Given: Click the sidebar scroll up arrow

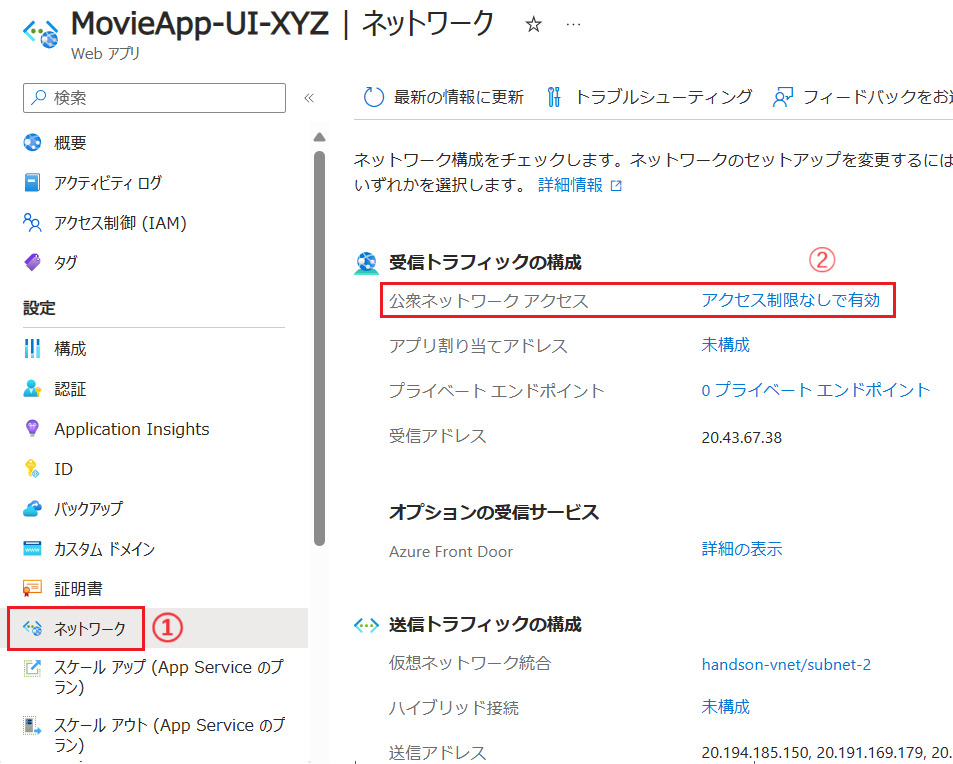Looking at the screenshot, I should 320,137.
